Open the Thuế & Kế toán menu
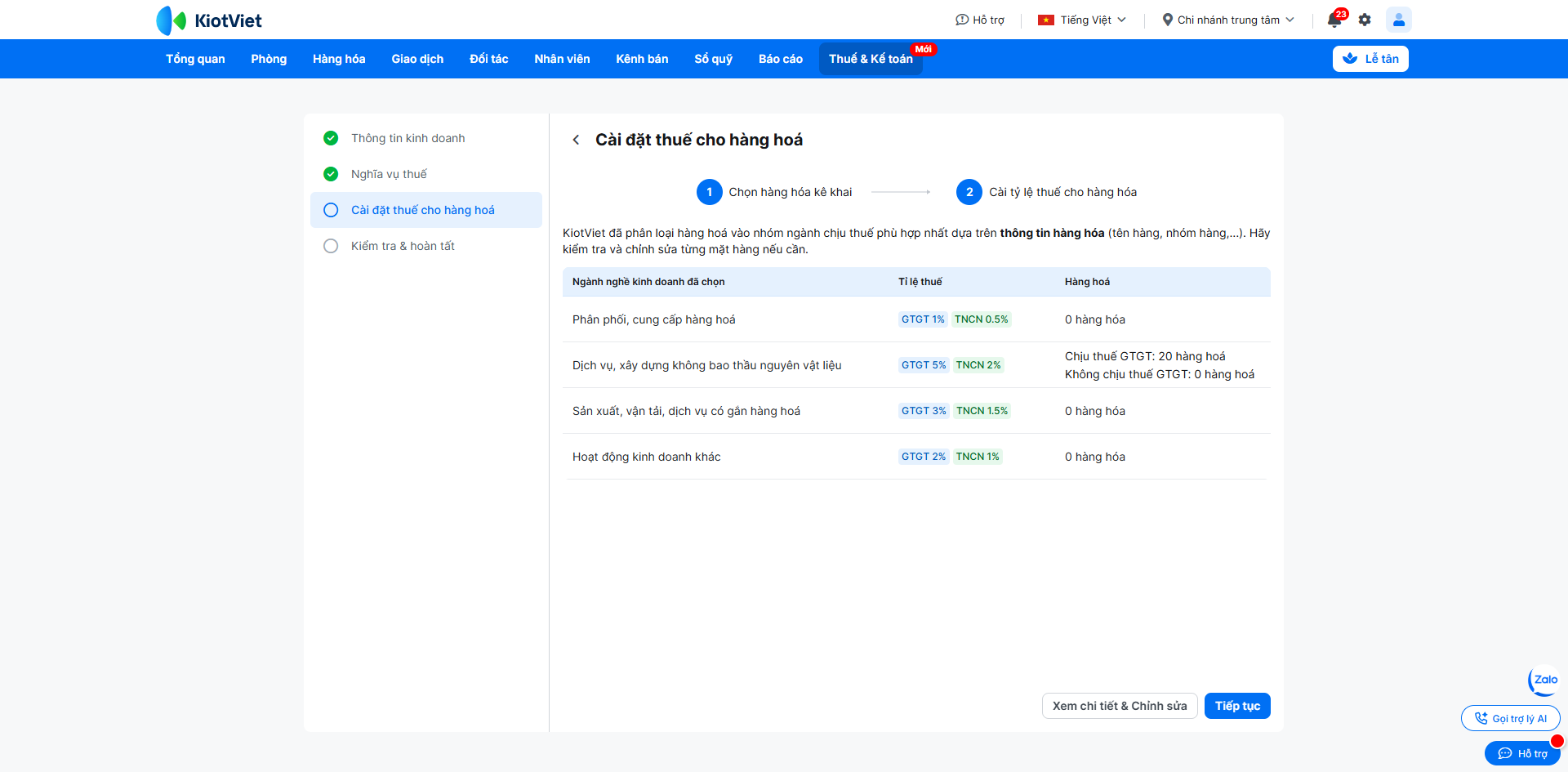Screen dimensions: 1568x772 [871, 59]
